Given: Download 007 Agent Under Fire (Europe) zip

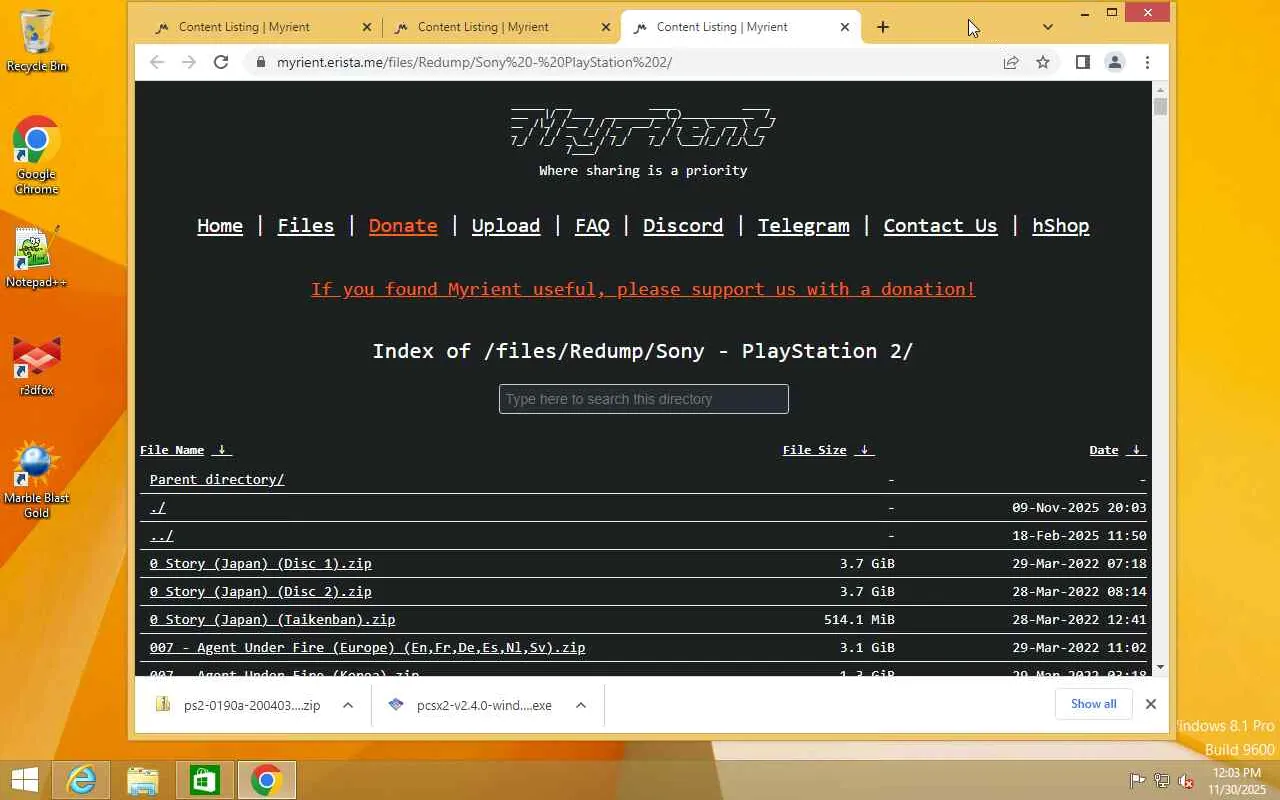Looking at the screenshot, I should pos(367,647).
